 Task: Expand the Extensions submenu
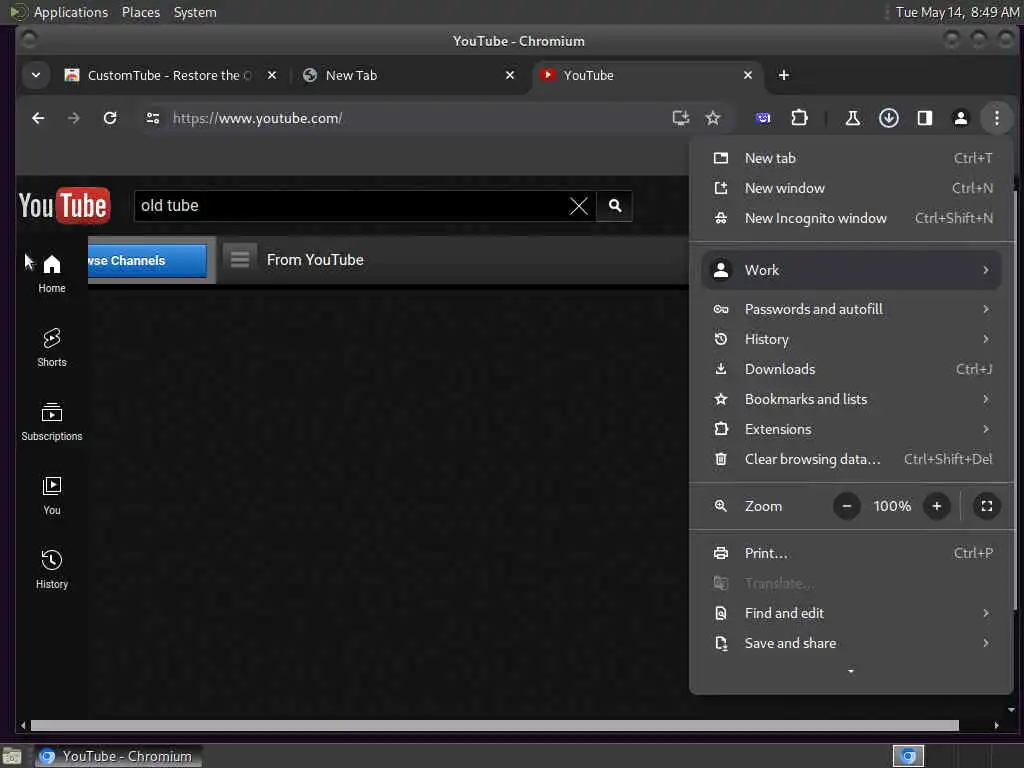851,429
